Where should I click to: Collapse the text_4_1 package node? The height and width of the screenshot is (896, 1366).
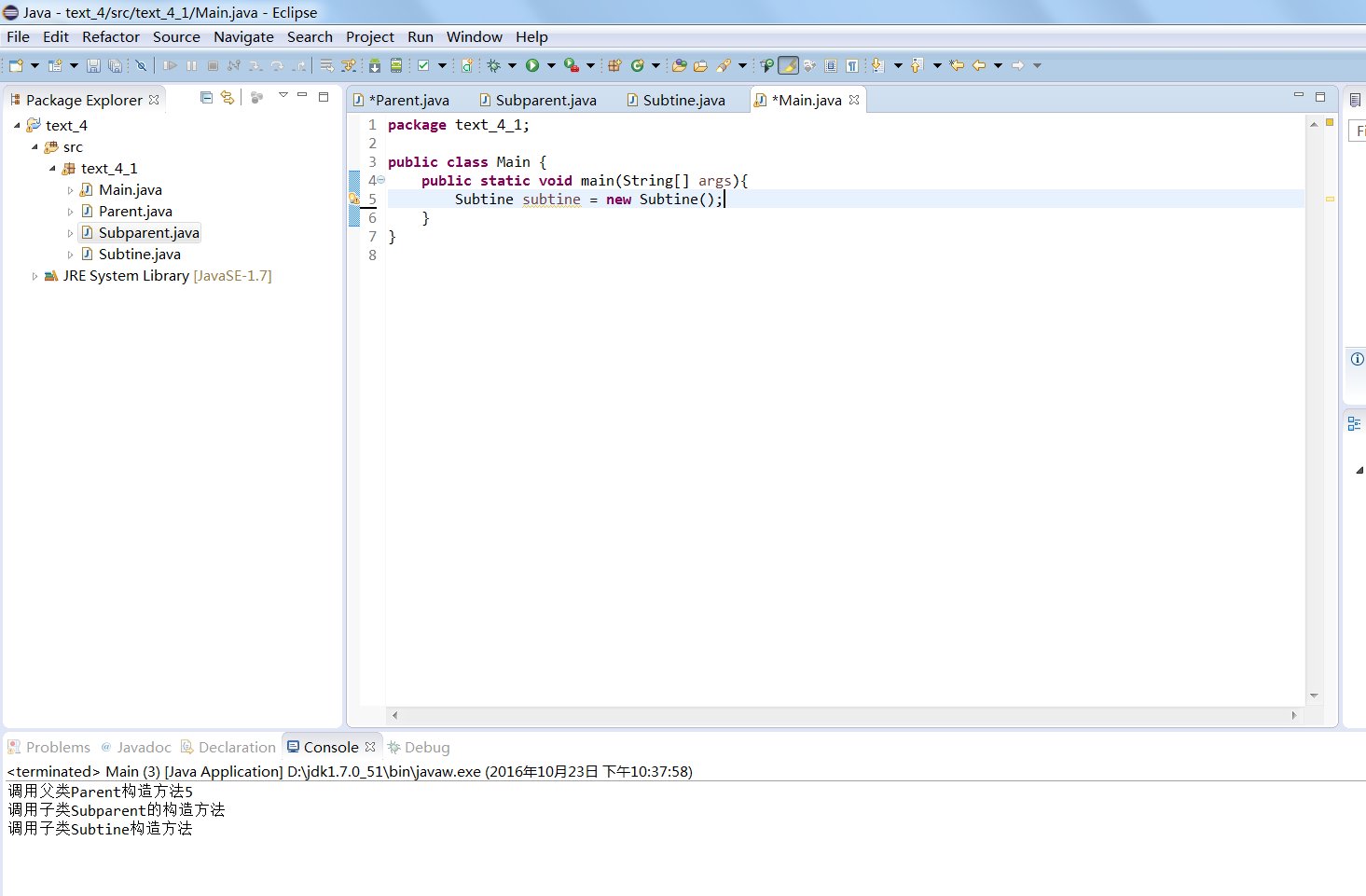(x=53, y=169)
